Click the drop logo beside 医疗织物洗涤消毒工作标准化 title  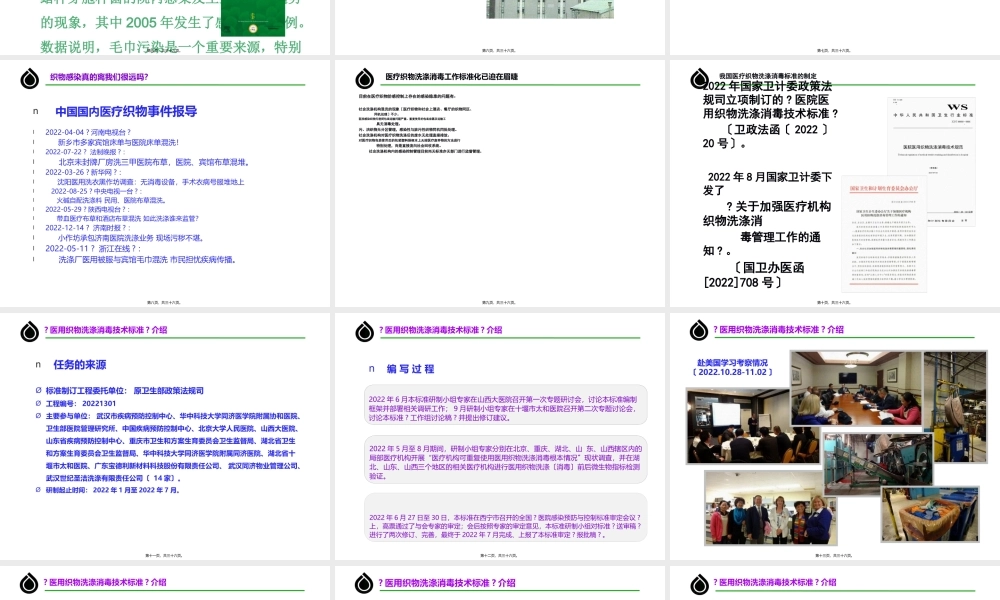click(x=365, y=78)
